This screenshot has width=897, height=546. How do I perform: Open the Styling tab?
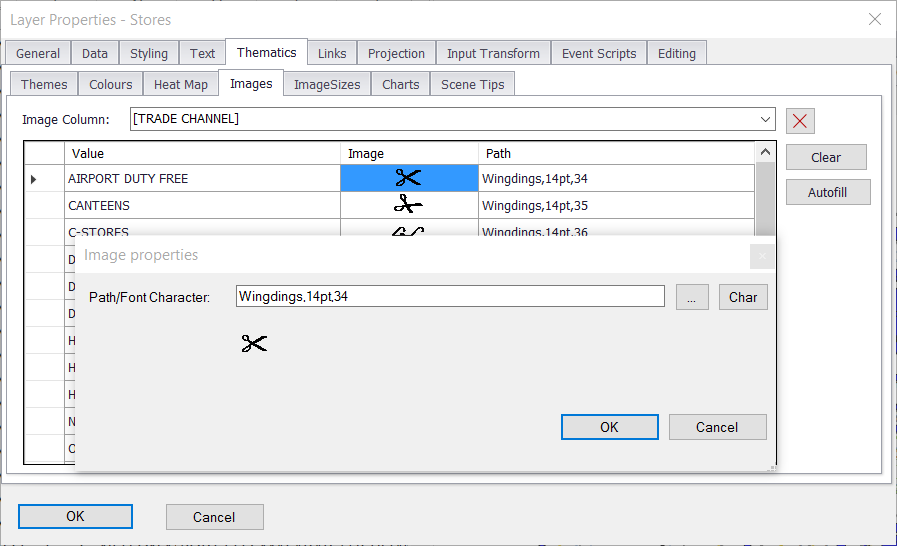pos(149,54)
